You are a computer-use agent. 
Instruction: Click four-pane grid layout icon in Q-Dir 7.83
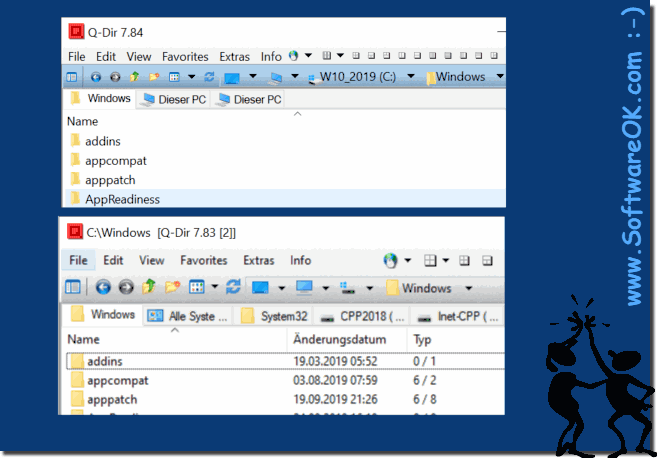(430, 261)
